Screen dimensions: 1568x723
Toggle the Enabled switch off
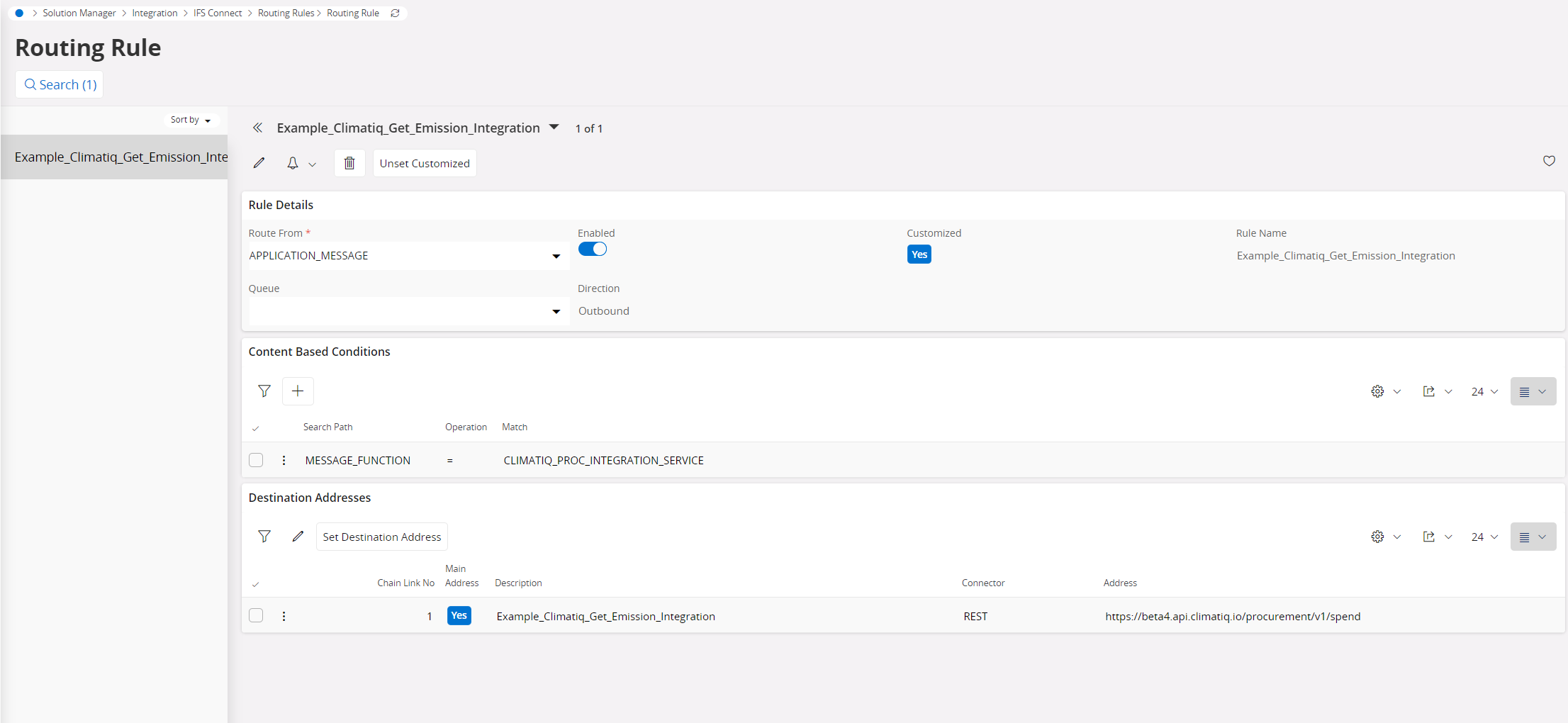click(593, 249)
